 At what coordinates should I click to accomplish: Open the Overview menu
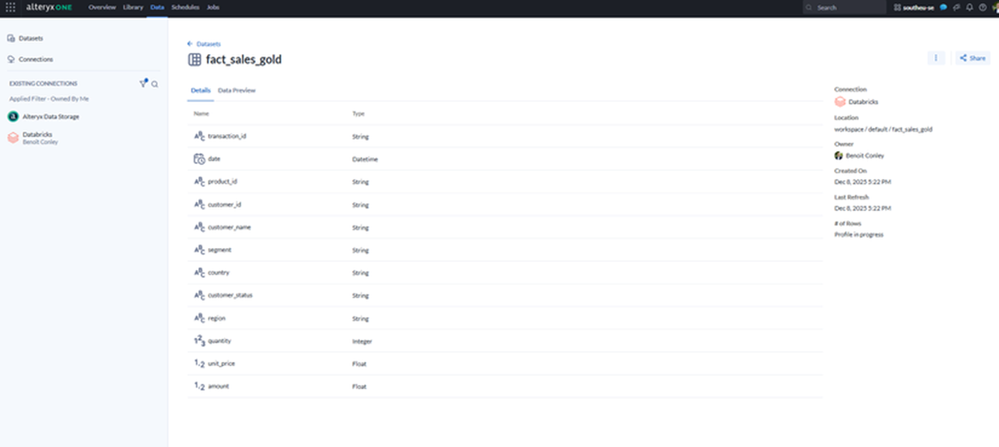click(x=102, y=8)
